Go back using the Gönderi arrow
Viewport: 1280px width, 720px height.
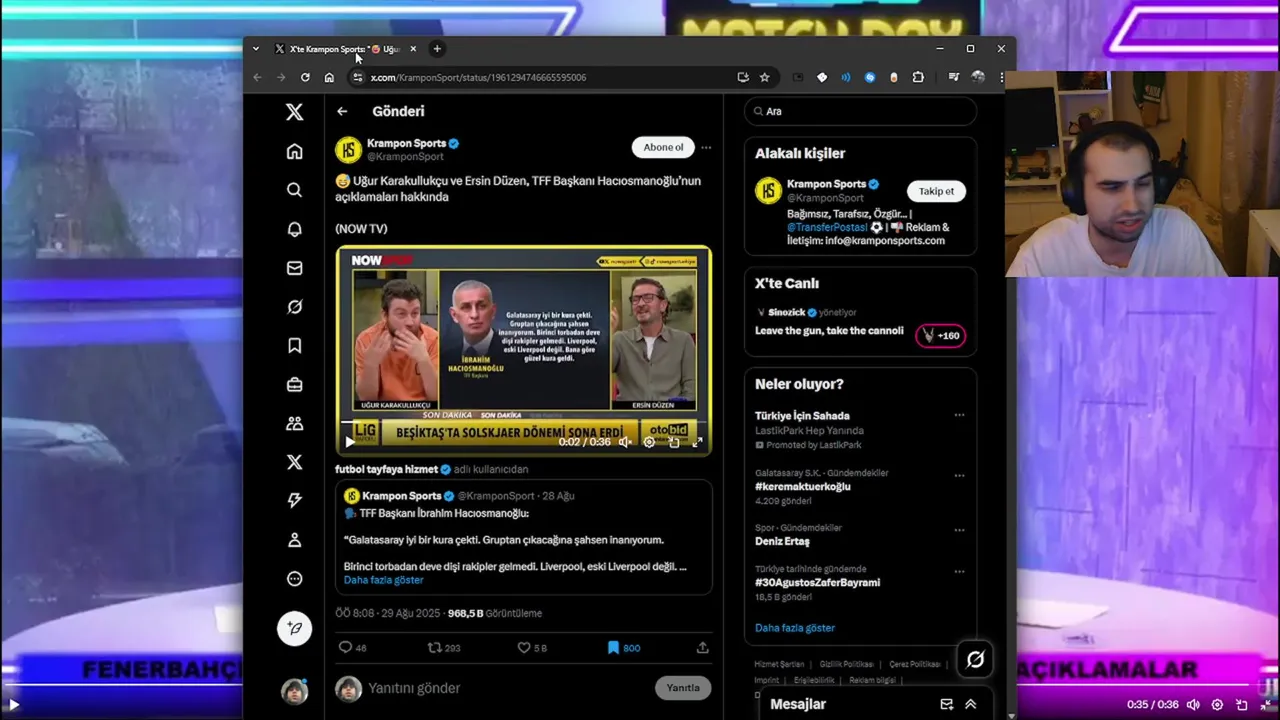[x=342, y=111]
